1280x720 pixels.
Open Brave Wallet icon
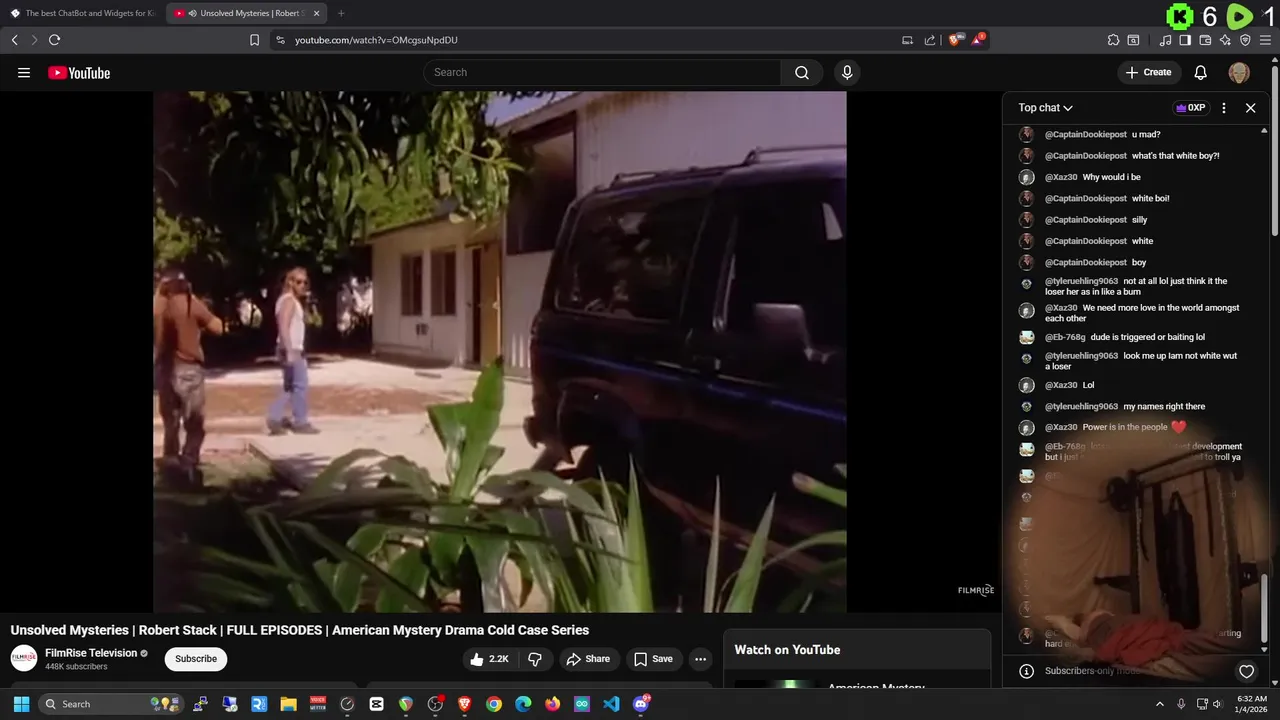click(x=1205, y=40)
